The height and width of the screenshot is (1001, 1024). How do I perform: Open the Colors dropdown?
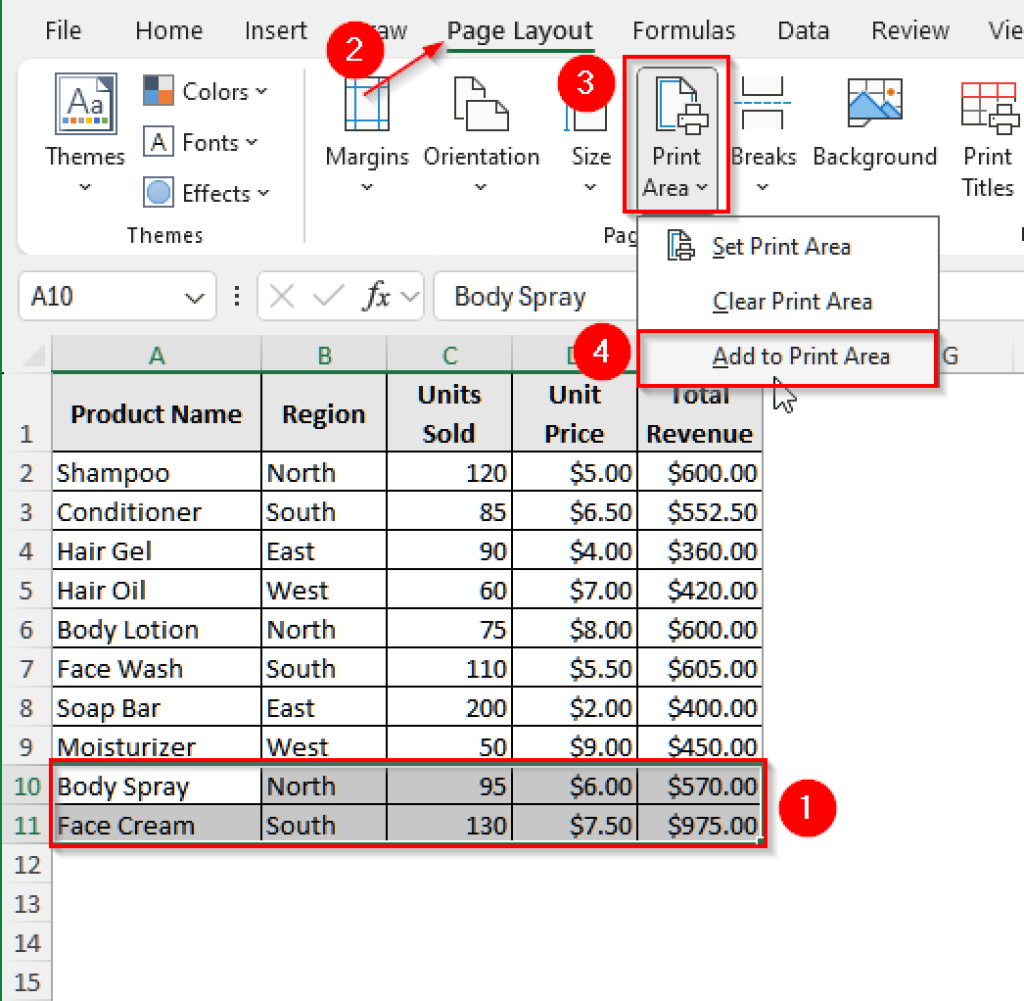click(206, 91)
